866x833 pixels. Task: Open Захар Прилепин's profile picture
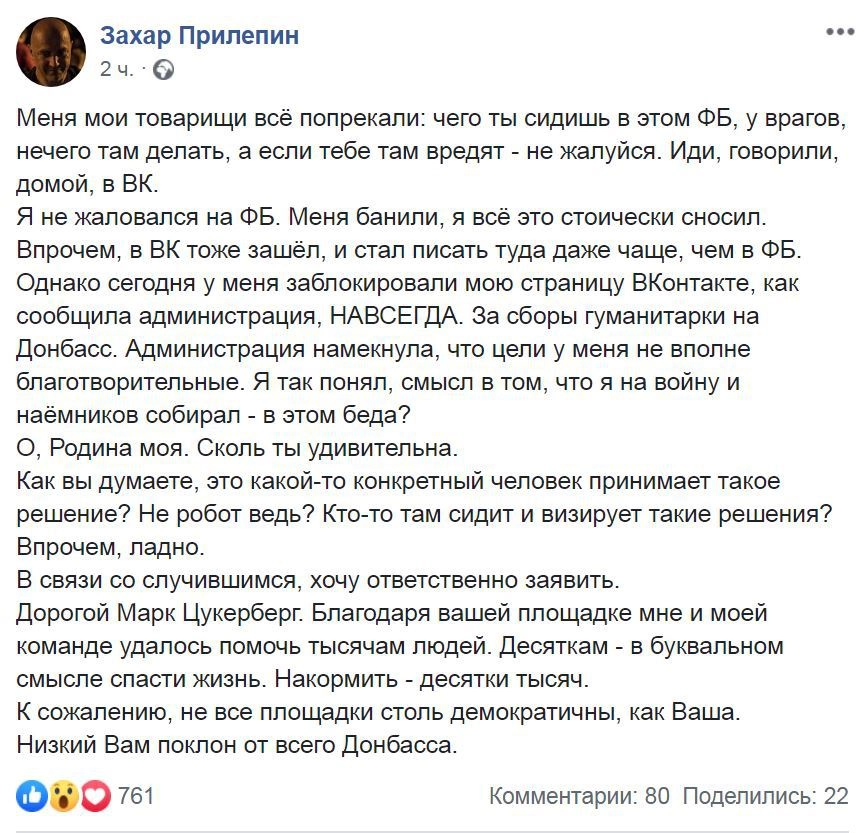51,52
